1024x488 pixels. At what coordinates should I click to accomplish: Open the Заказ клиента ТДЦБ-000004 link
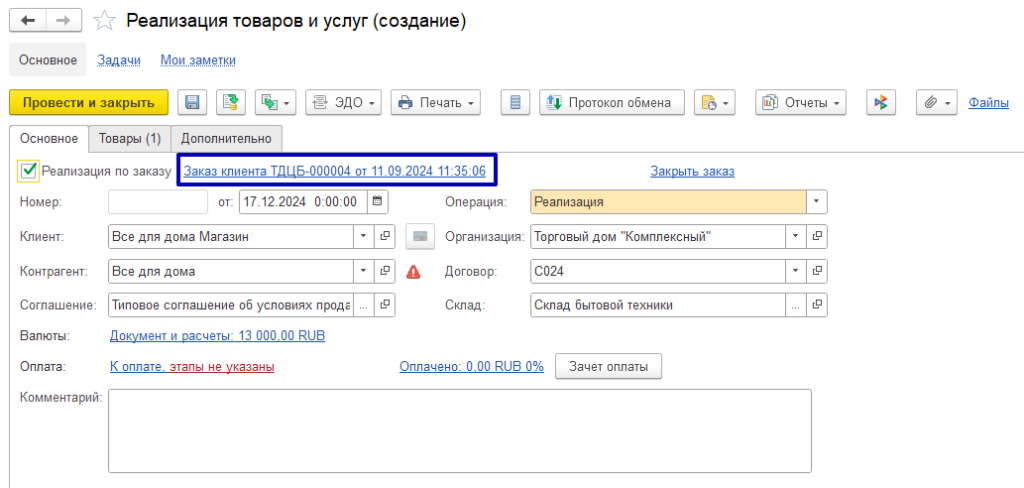[x=335, y=171]
